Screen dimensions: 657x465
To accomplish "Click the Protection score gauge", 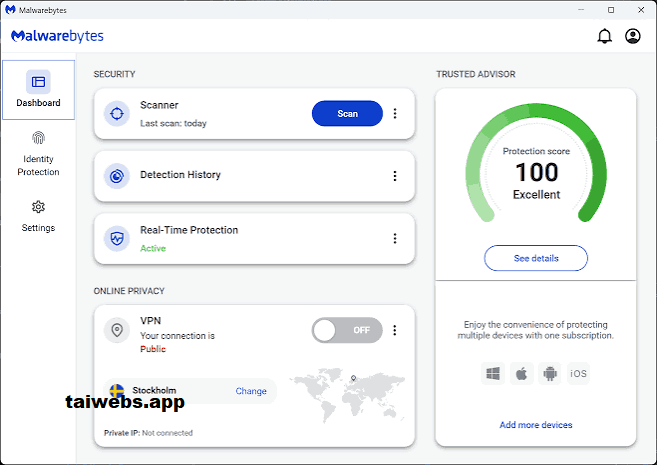I will coord(536,164).
